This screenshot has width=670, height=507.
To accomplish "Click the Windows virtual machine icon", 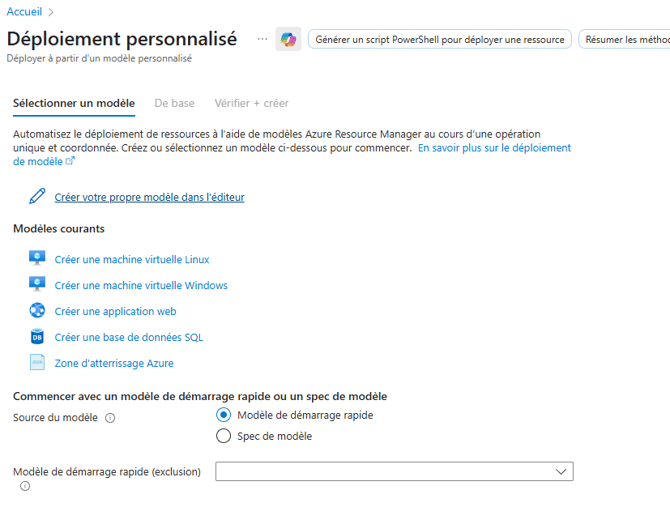I will tap(37, 285).
